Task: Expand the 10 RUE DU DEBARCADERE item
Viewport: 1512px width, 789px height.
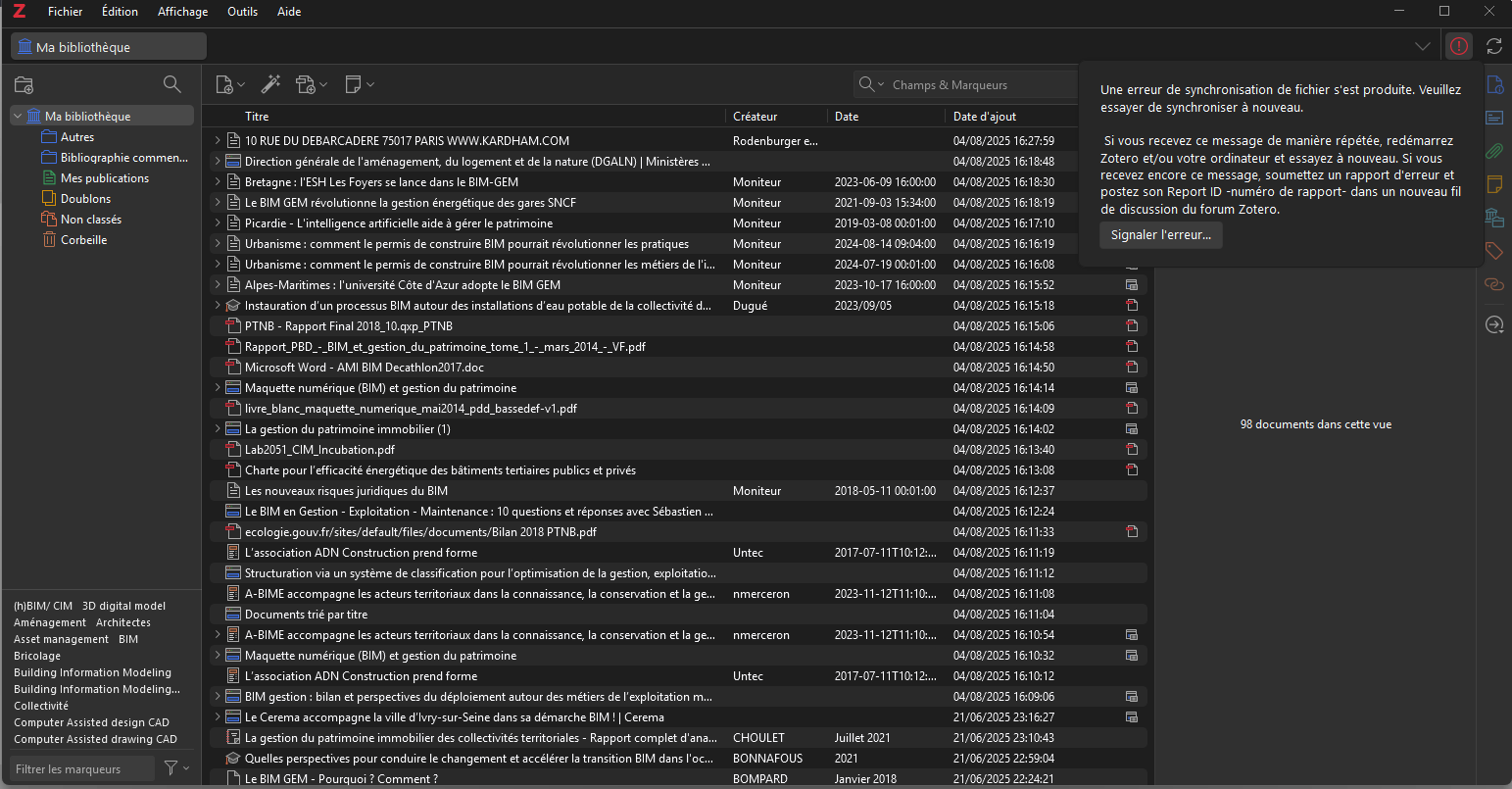Action: tap(218, 140)
